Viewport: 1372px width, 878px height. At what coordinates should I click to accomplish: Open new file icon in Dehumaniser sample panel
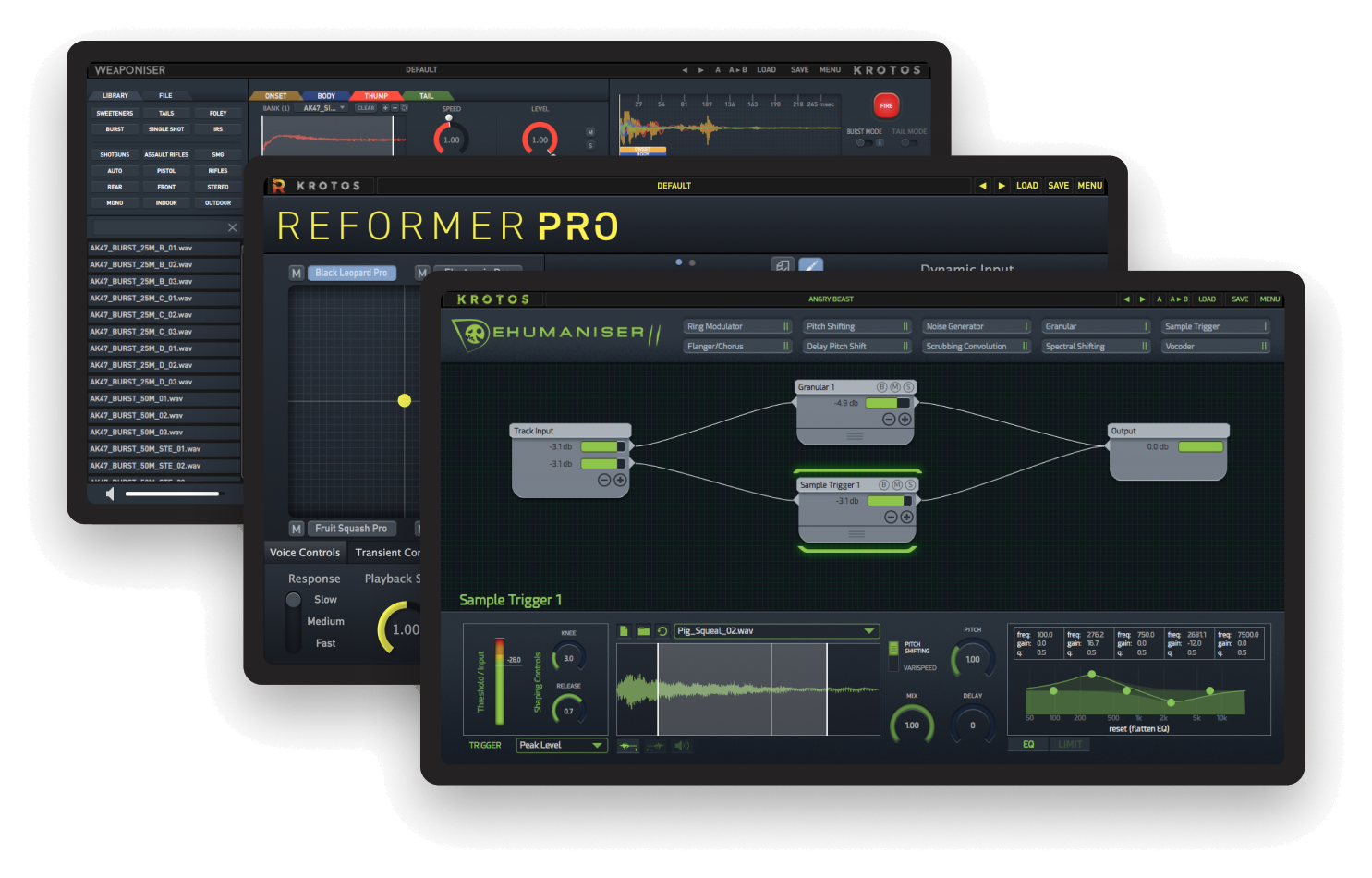tap(624, 631)
